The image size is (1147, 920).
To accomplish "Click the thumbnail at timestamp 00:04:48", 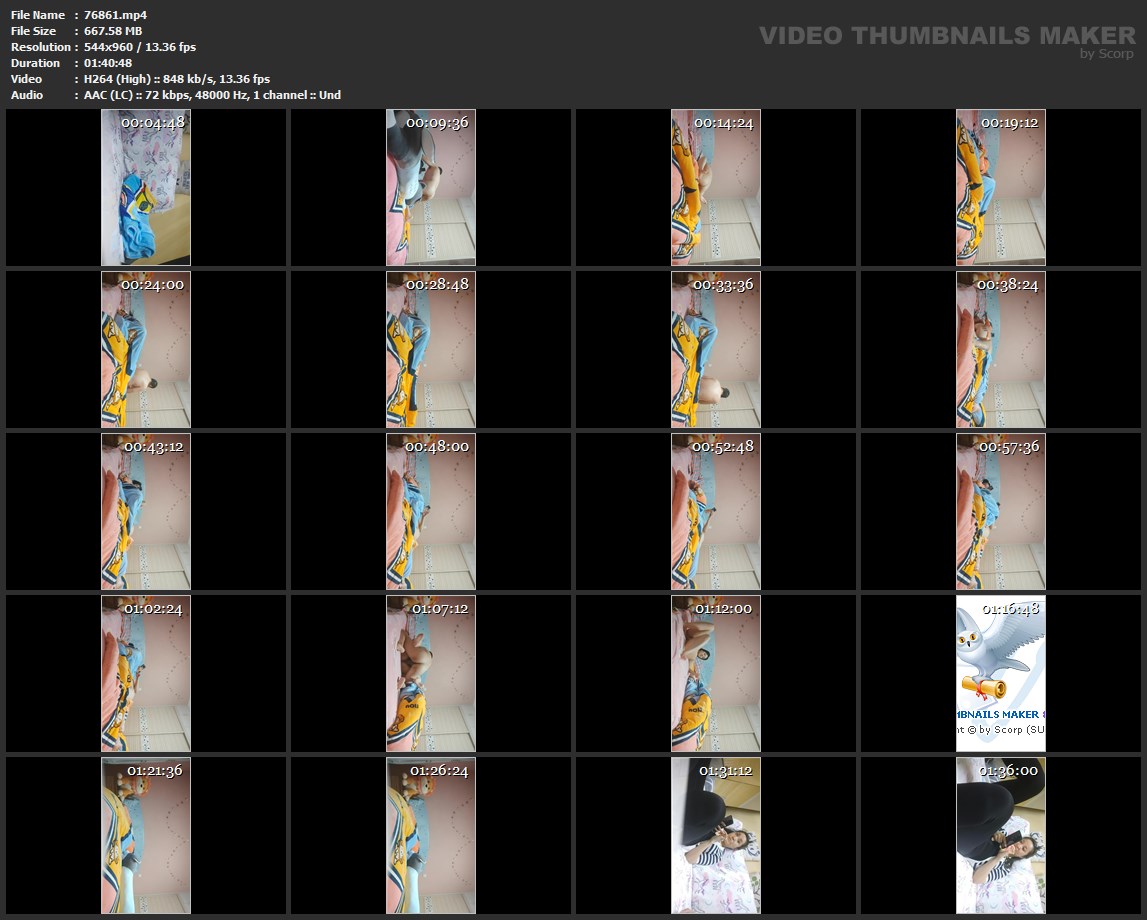I will (x=146, y=188).
